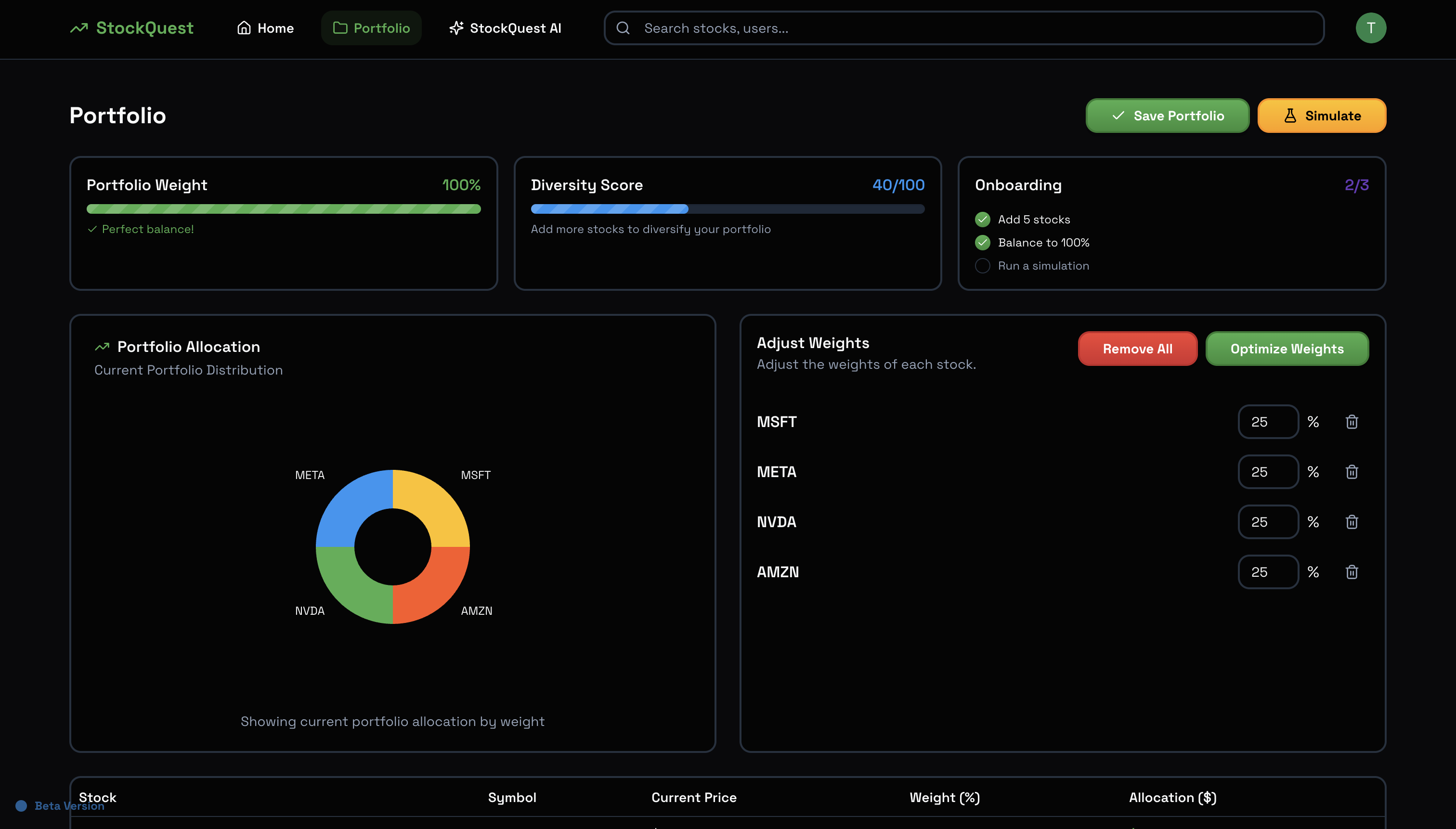Save Portfolio with the green button
1456x829 pixels.
[1167, 116]
